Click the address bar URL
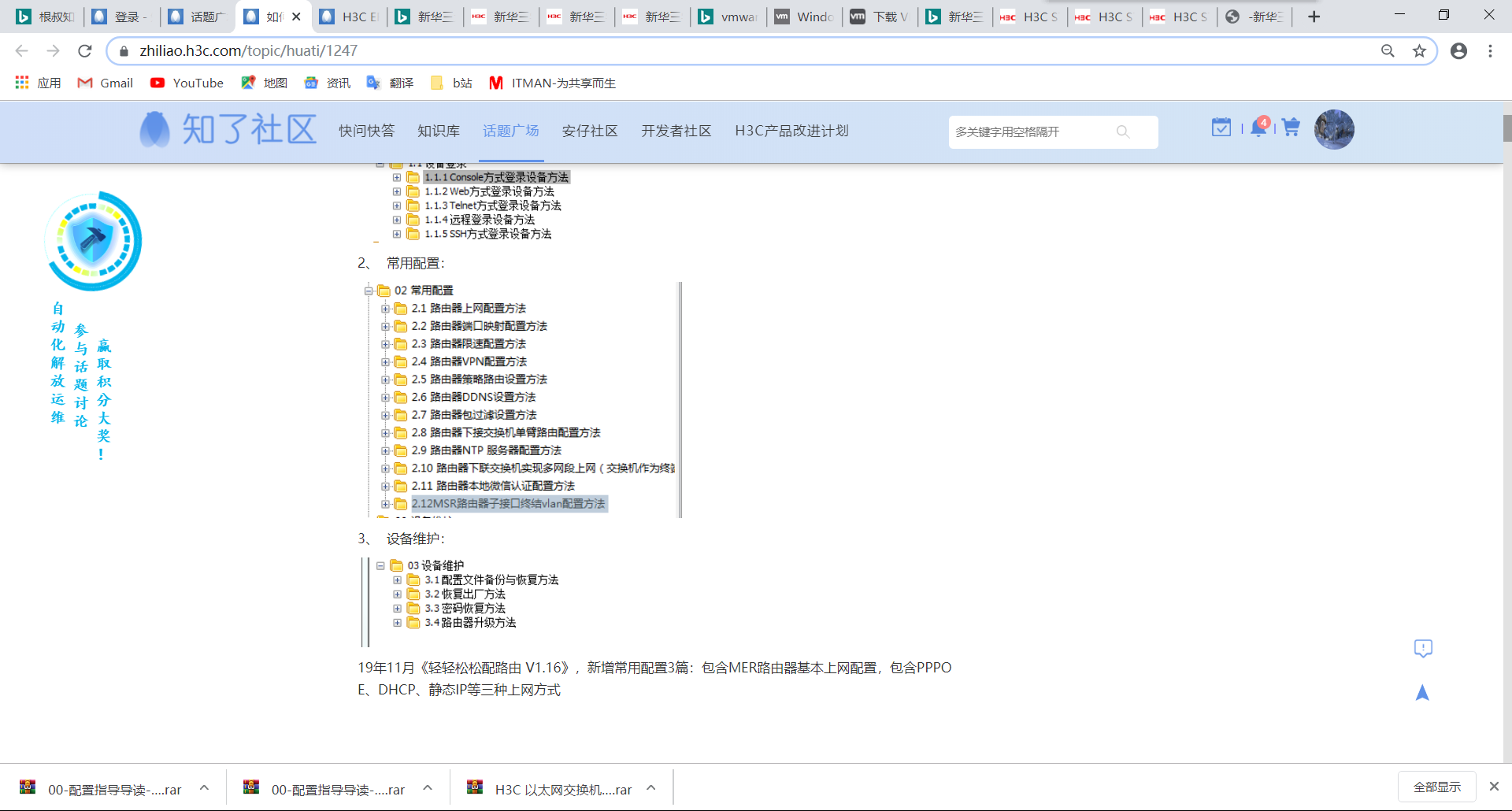 coord(249,51)
